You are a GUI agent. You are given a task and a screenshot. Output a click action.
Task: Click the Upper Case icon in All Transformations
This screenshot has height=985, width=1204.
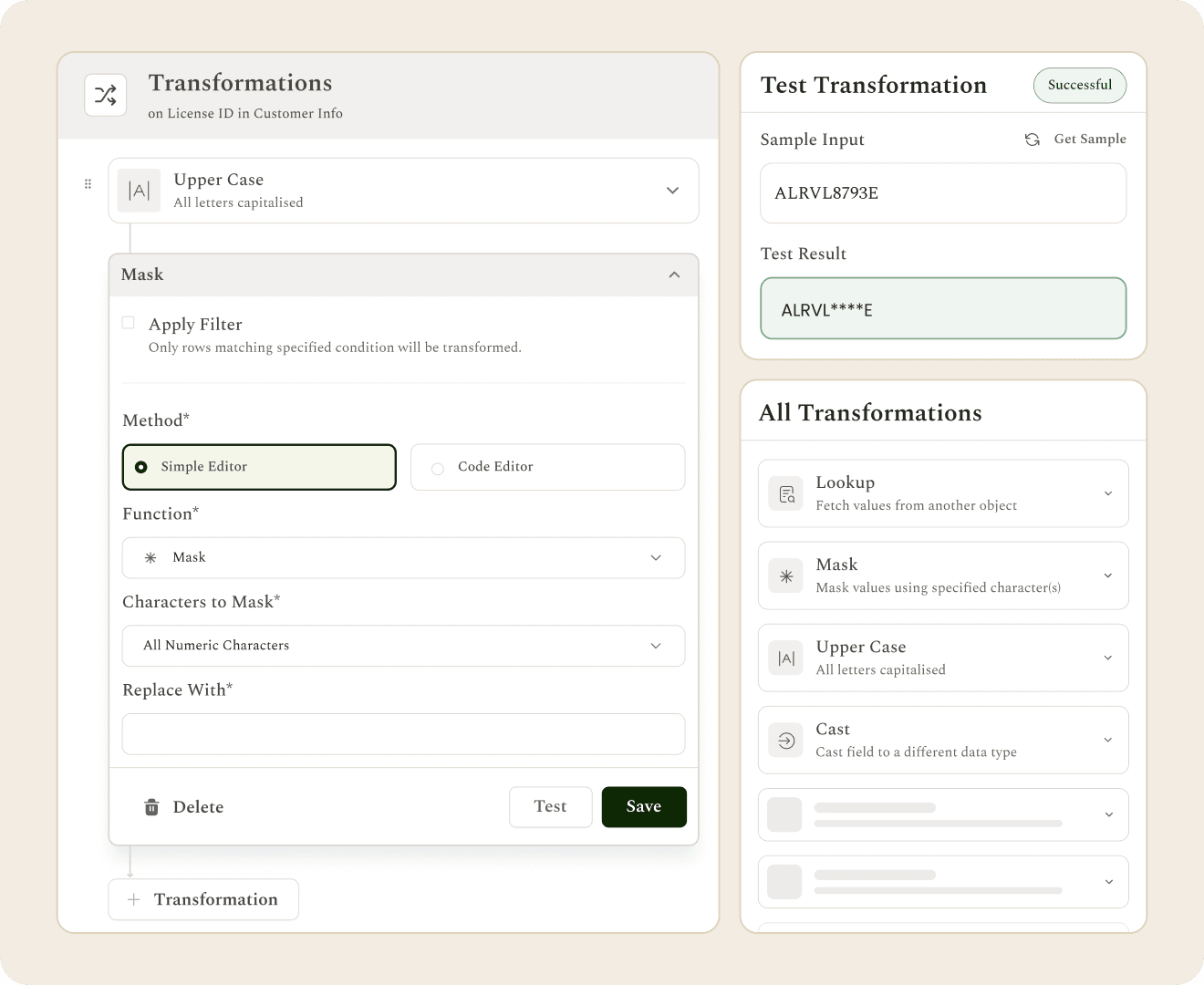coord(786,658)
